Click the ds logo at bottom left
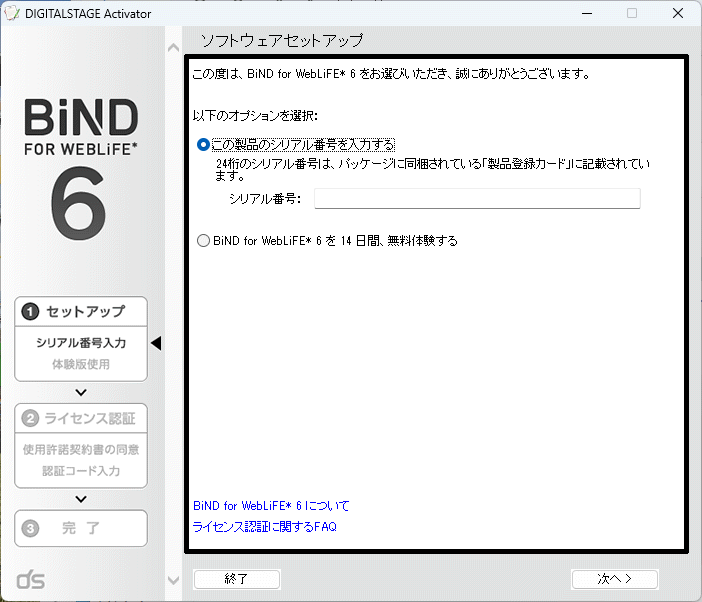The height and width of the screenshot is (602, 702). click(x=30, y=579)
